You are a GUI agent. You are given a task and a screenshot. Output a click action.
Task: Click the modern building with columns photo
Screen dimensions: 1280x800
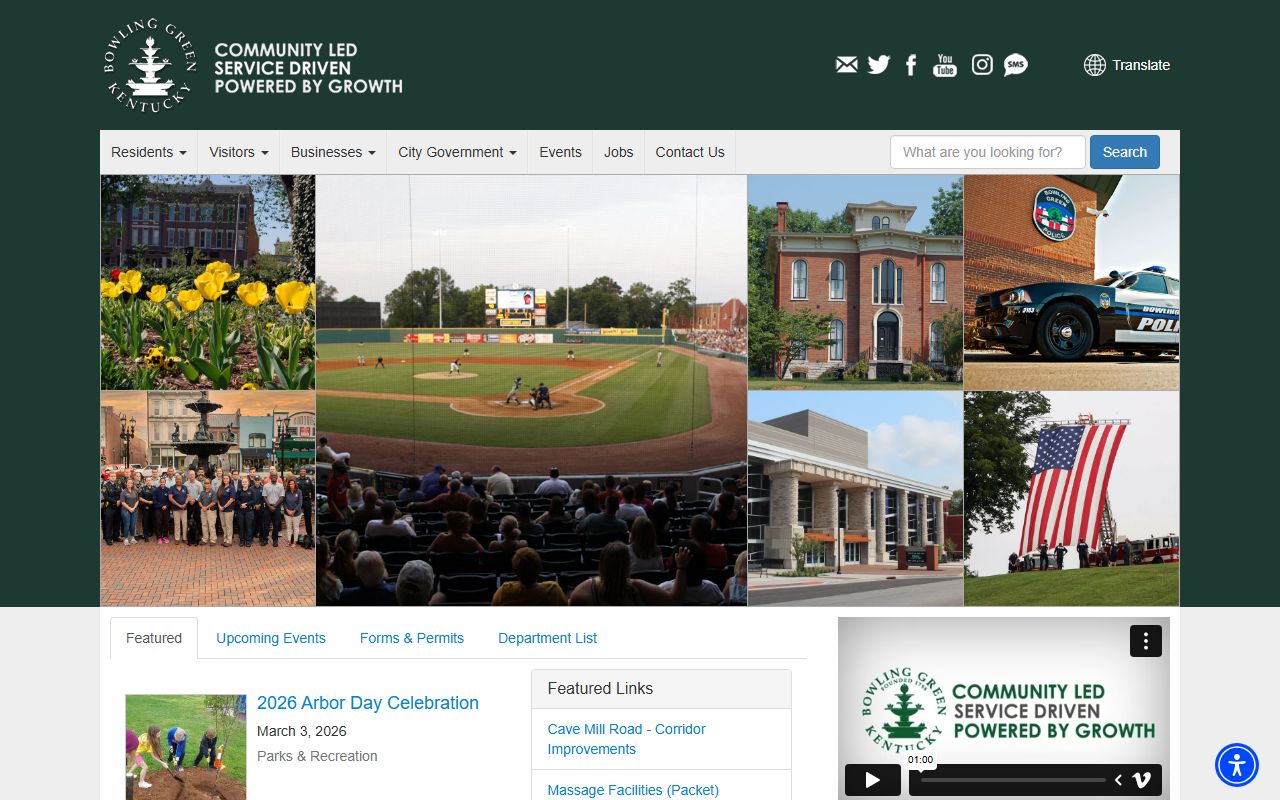pyautogui.click(x=855, y=498)
